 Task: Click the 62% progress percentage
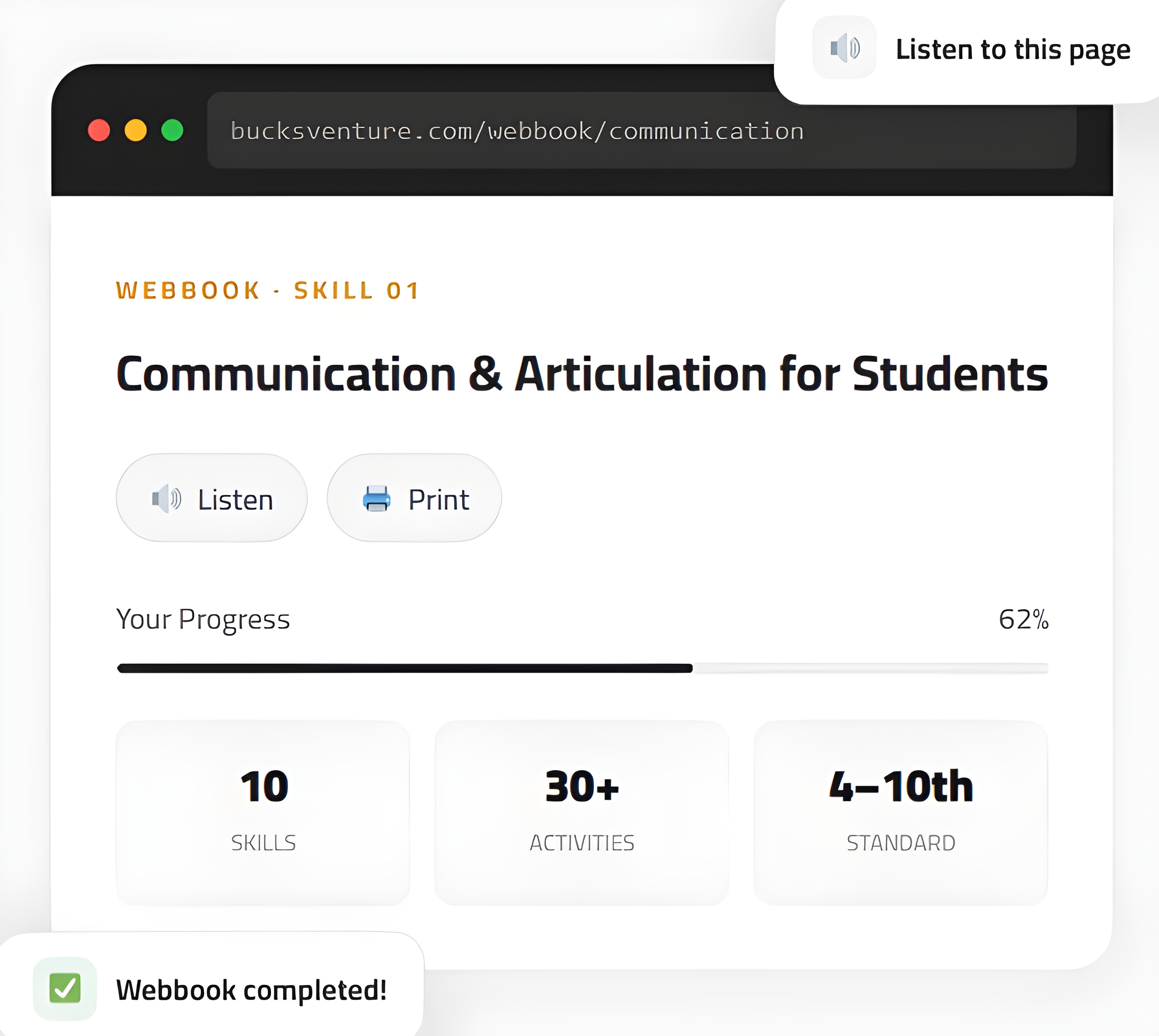coord(1023,619)
